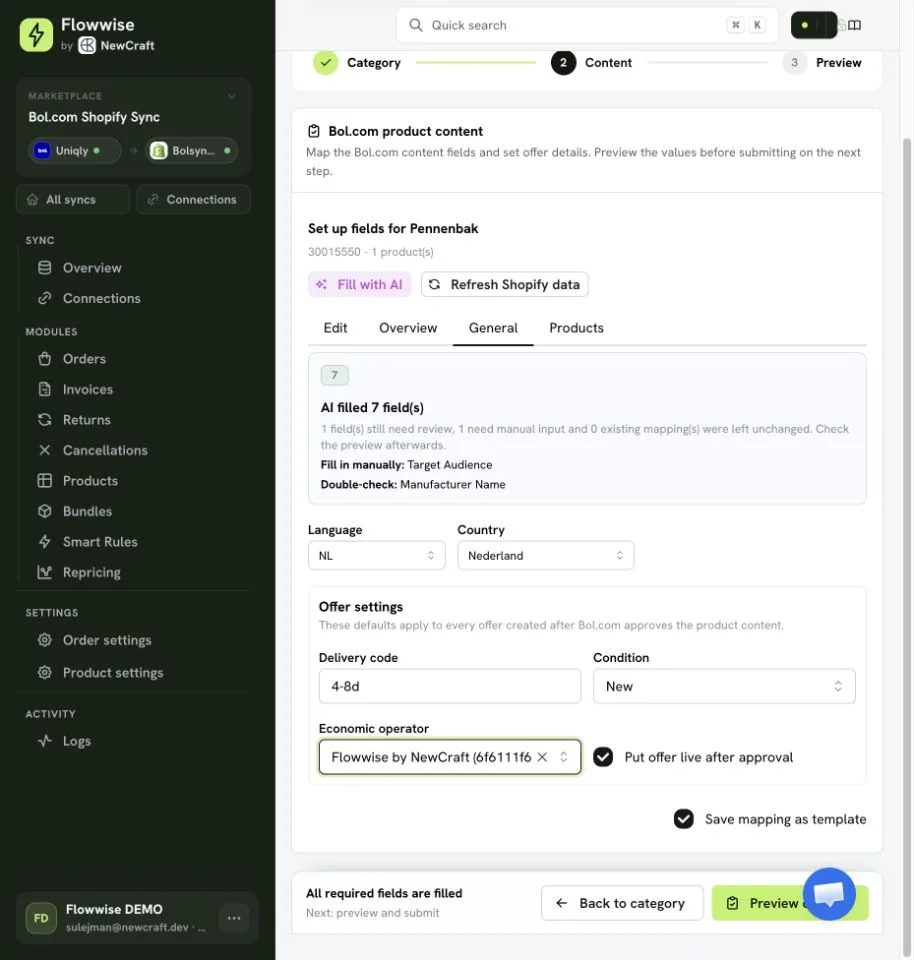The width and height of the screenshot is (914, 960).
Task: Go to the Category step
Action: pos(357,62)
